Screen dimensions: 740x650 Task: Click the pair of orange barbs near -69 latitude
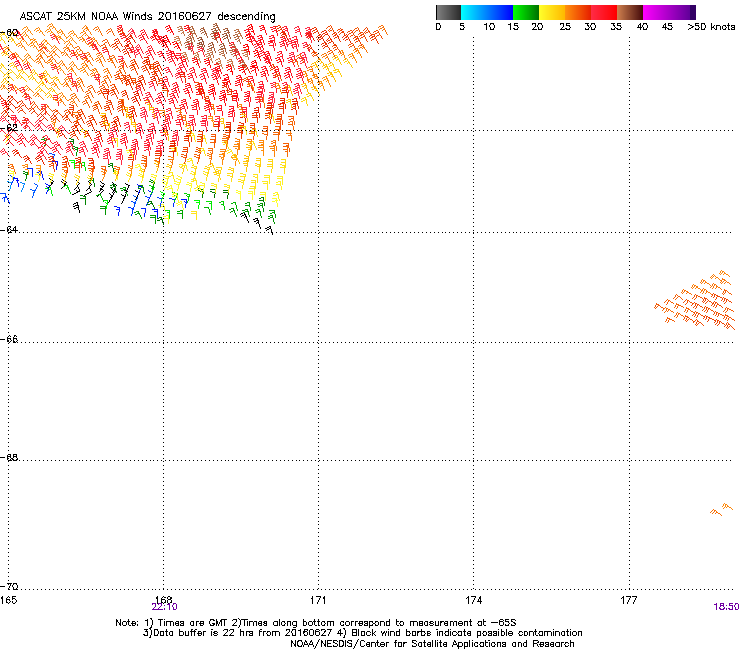pos(722,509)
